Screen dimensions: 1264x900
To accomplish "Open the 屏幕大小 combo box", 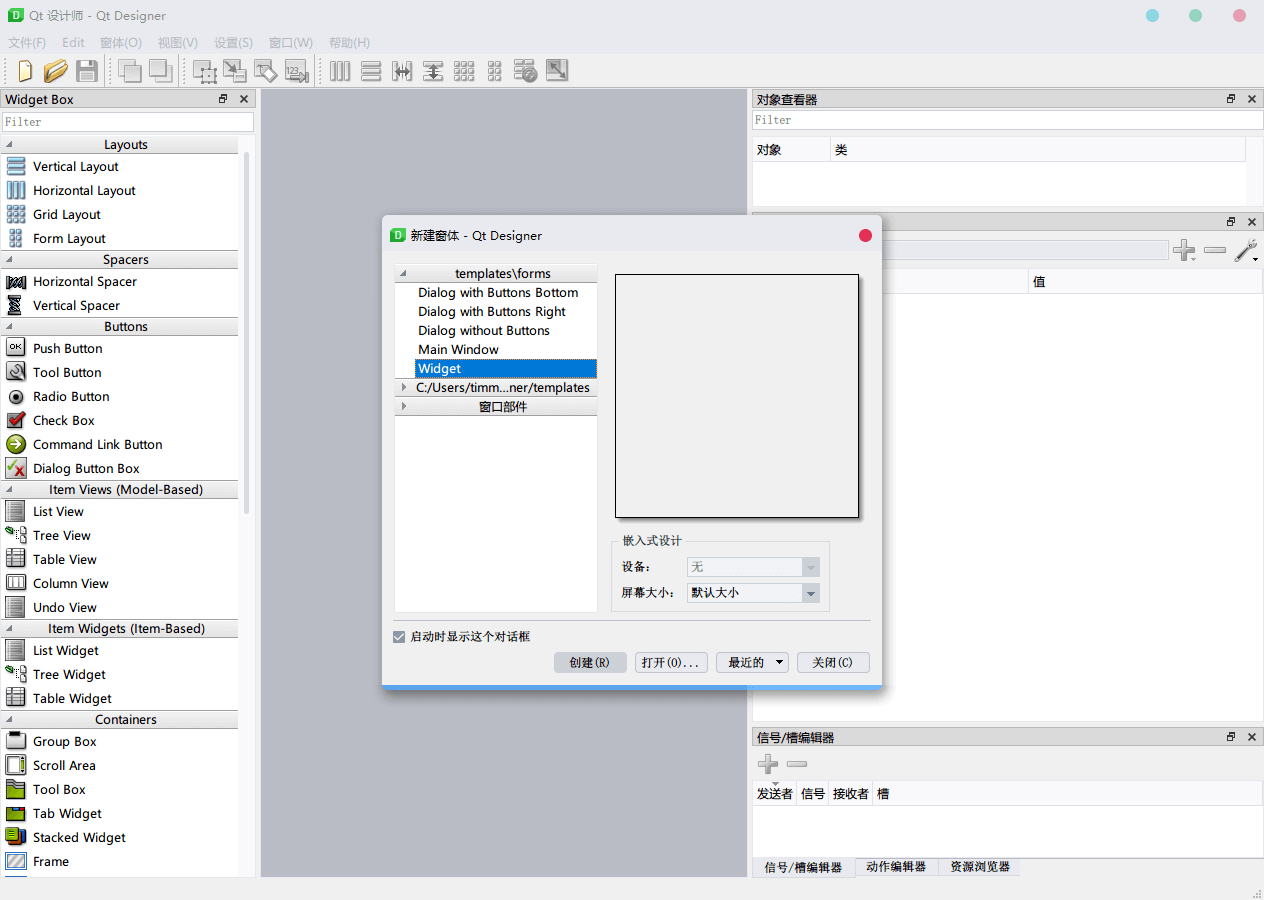I will pos(753,592).
